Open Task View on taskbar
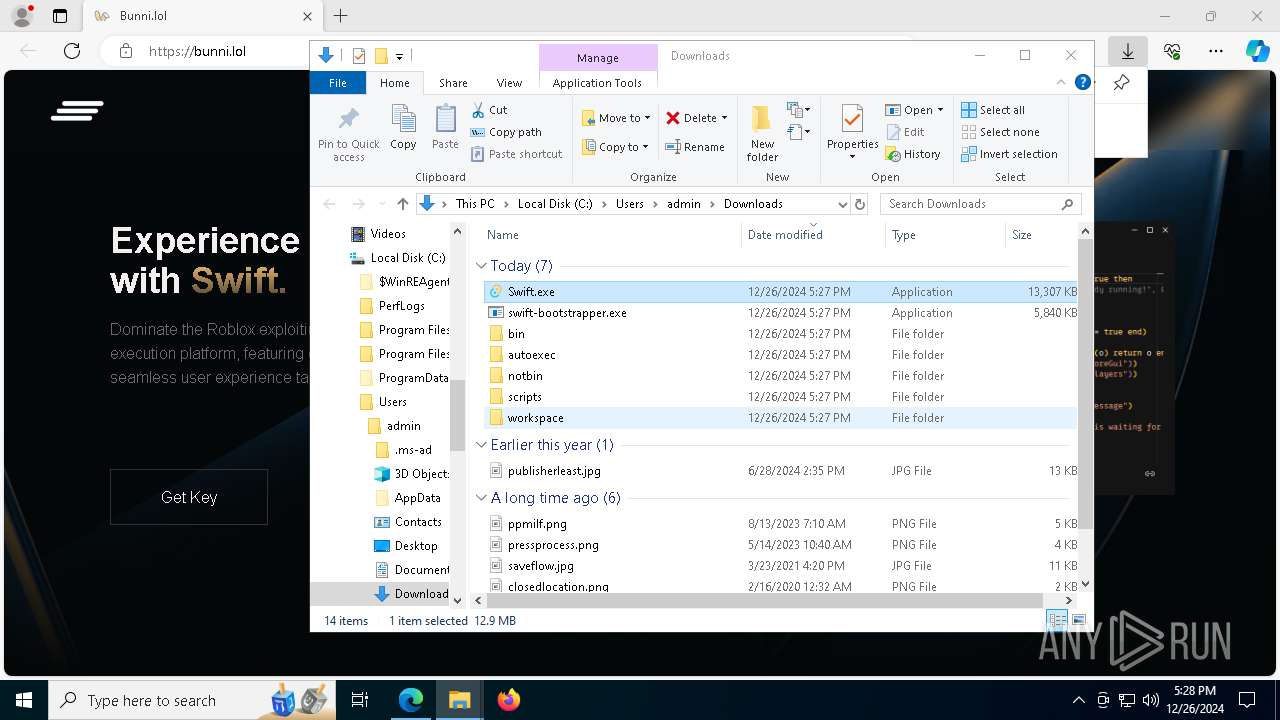 click(x=360, y=700)
